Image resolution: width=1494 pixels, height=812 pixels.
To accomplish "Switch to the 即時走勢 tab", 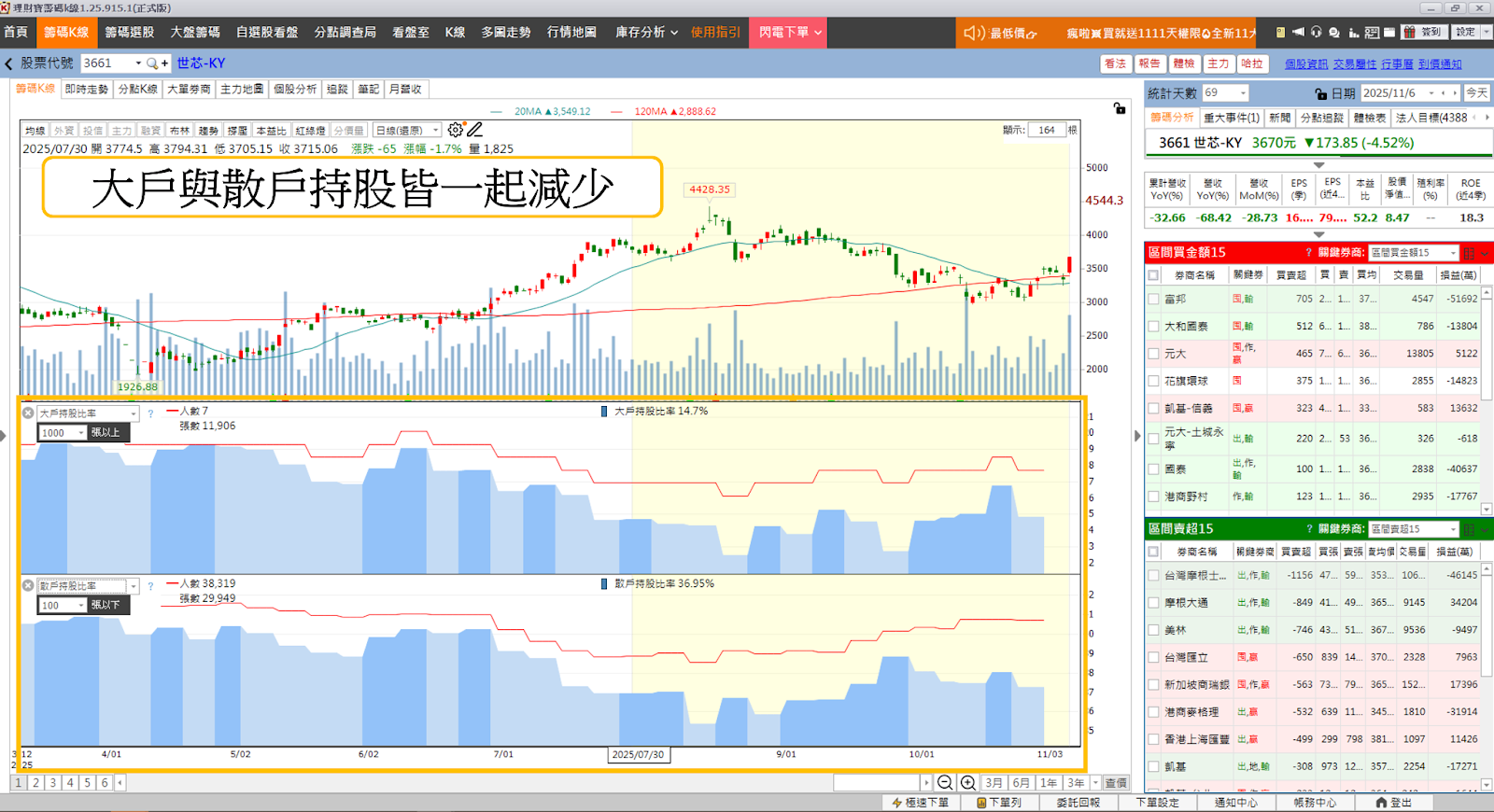I will [x=87, y=90].
